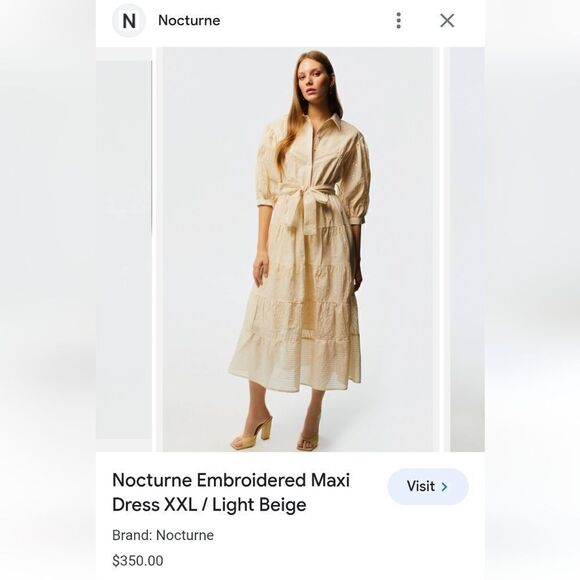Open the main beige dress product photo
The width and height of the screenshot is (580, 580).
[297, 249]
